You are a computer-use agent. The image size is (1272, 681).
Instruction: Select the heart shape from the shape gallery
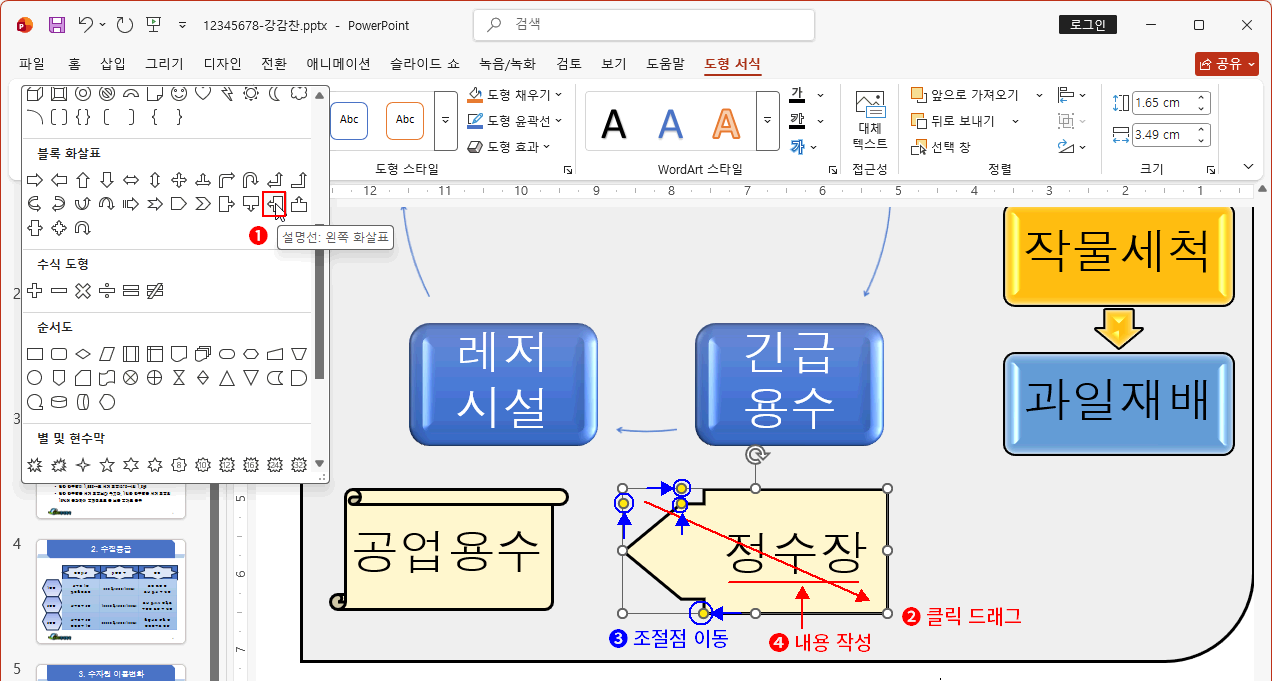(x=203, y=94)
